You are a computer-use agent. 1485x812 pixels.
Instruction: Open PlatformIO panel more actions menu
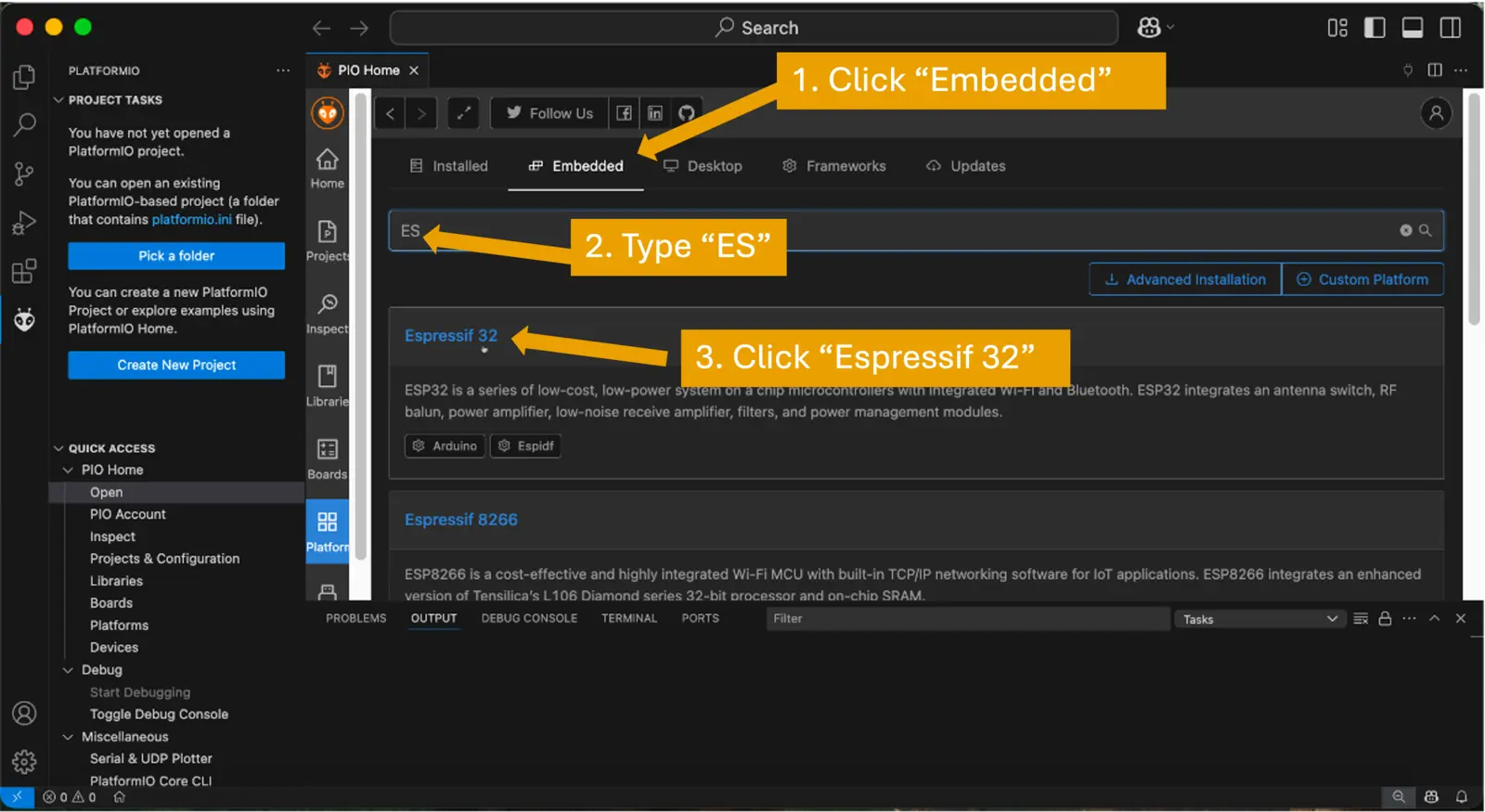[x=283, y=71]
